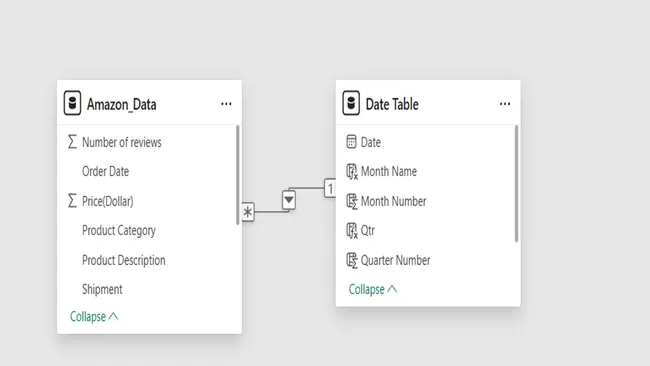Collapse the Date Table fields
Screen dimensions: 650x366
373,289
